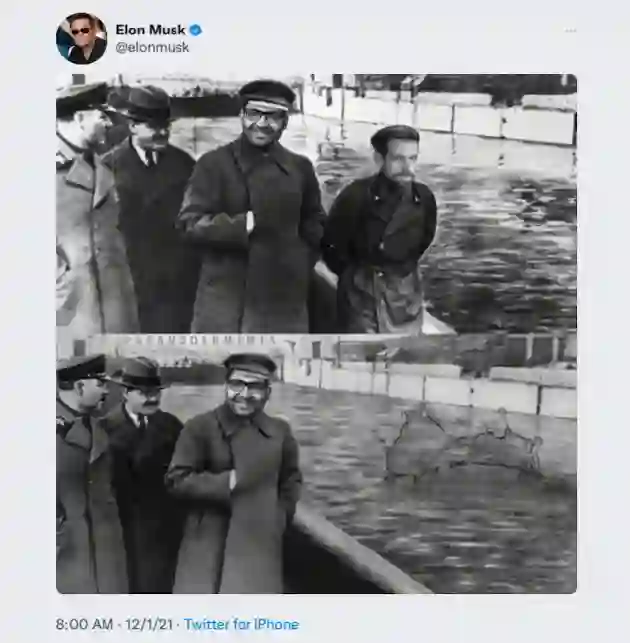630x643 pixels.
Task: Click the 8:00 AM time text
Action: click(x=84, y=624)
